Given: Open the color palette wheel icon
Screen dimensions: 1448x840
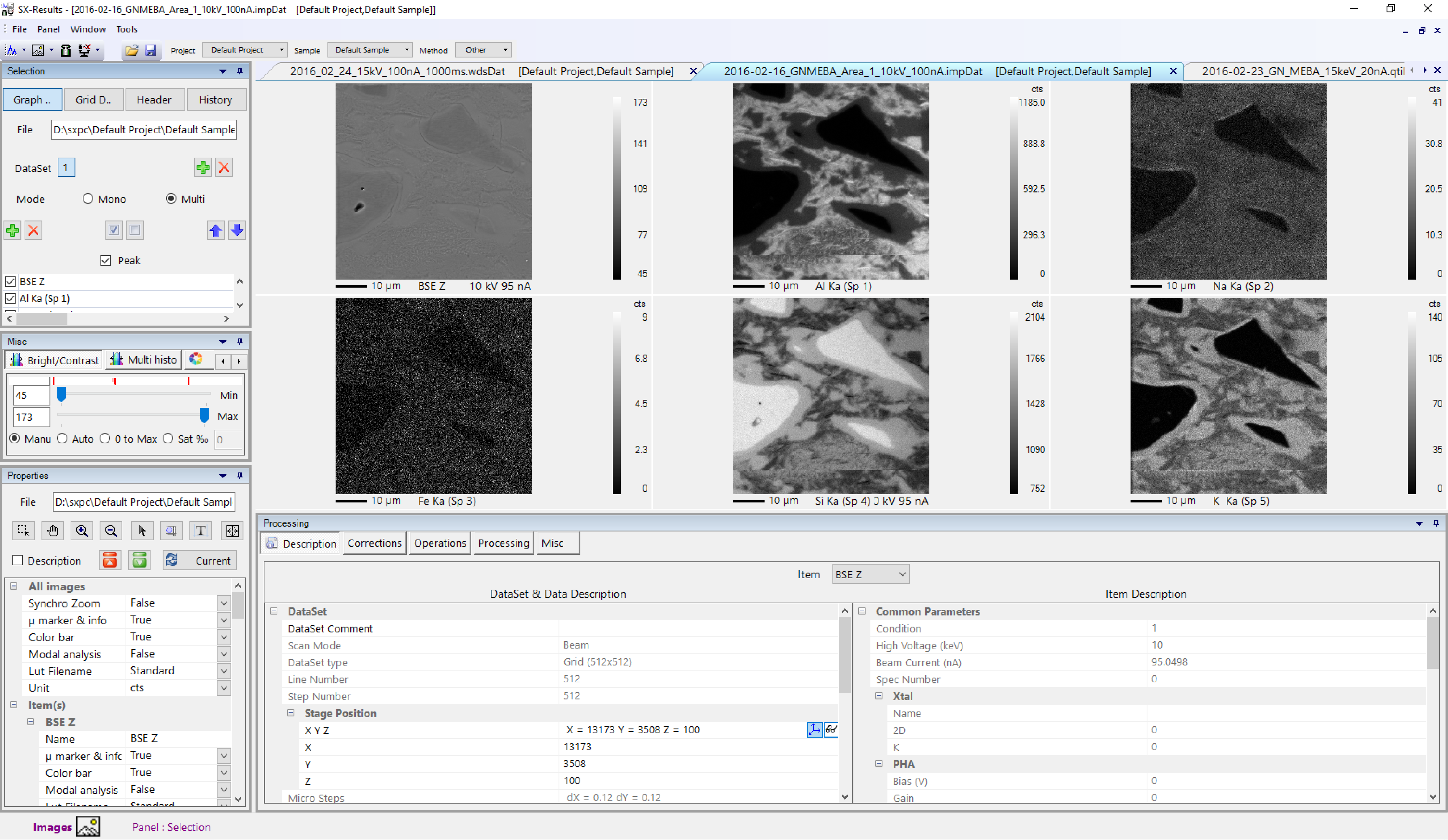Looking at the screenshot, I should [x=196, y=359].
